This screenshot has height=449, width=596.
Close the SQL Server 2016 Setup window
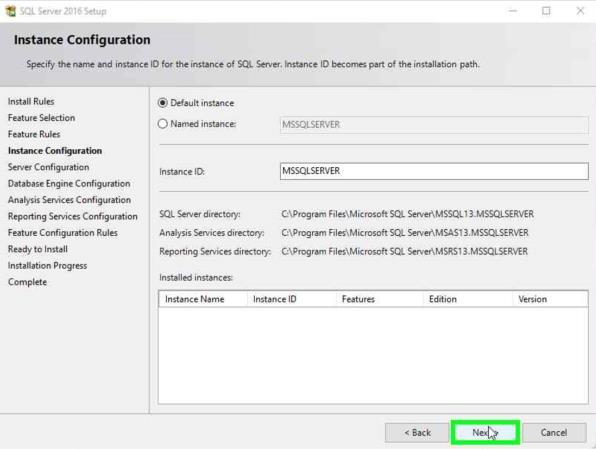[580, 11]
